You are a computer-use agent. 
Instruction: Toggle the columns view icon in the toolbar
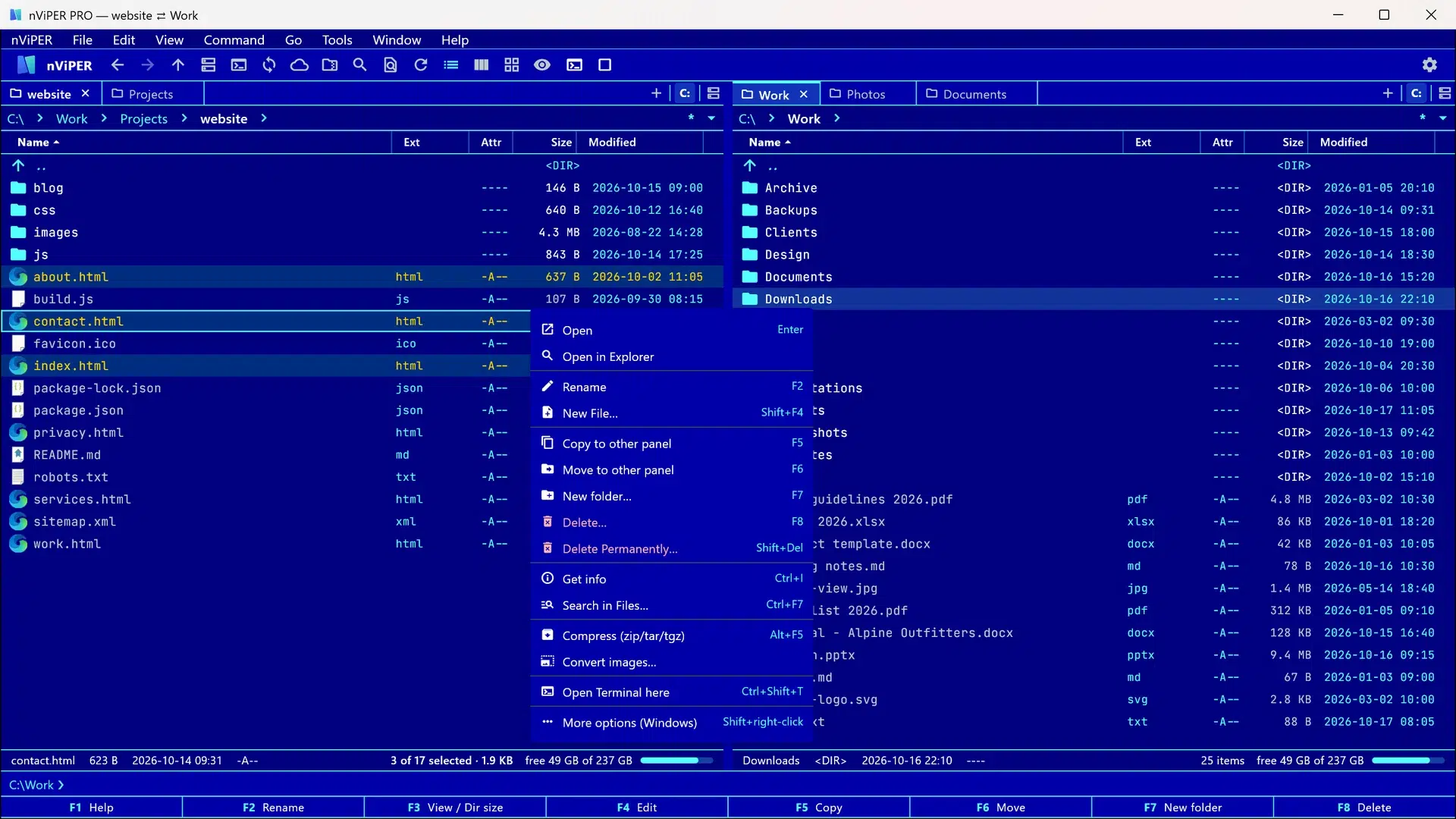tap(482, 65)
